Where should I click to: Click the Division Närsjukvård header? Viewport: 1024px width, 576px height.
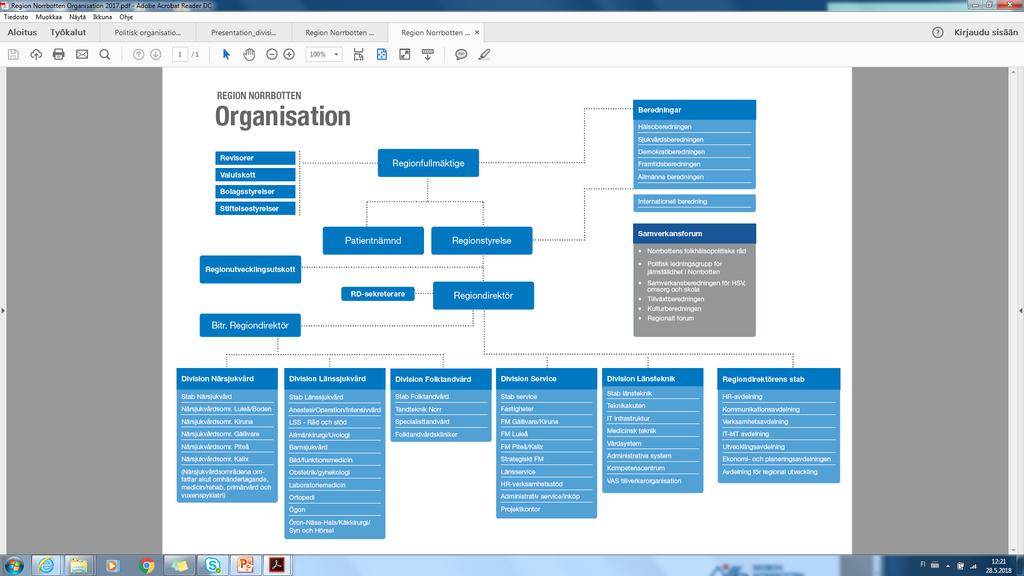(227, 378)
